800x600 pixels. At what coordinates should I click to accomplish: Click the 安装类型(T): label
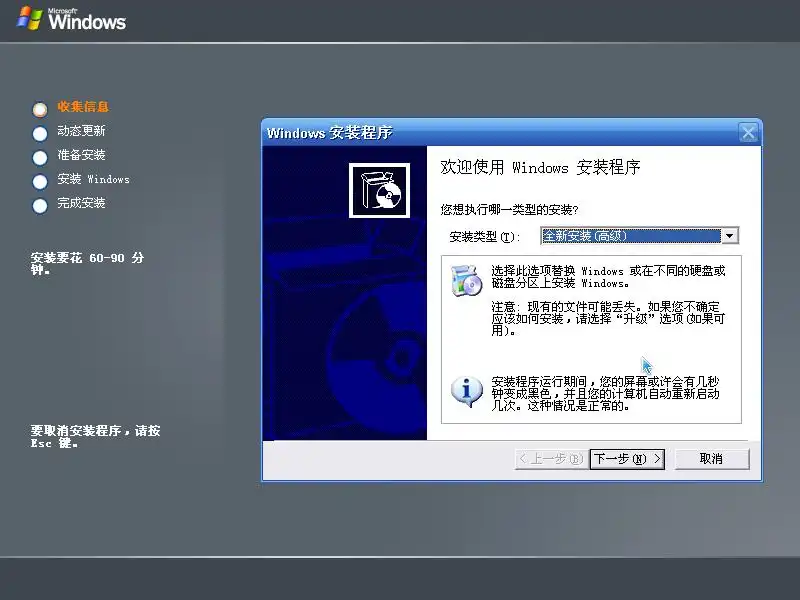coord(484,237)
